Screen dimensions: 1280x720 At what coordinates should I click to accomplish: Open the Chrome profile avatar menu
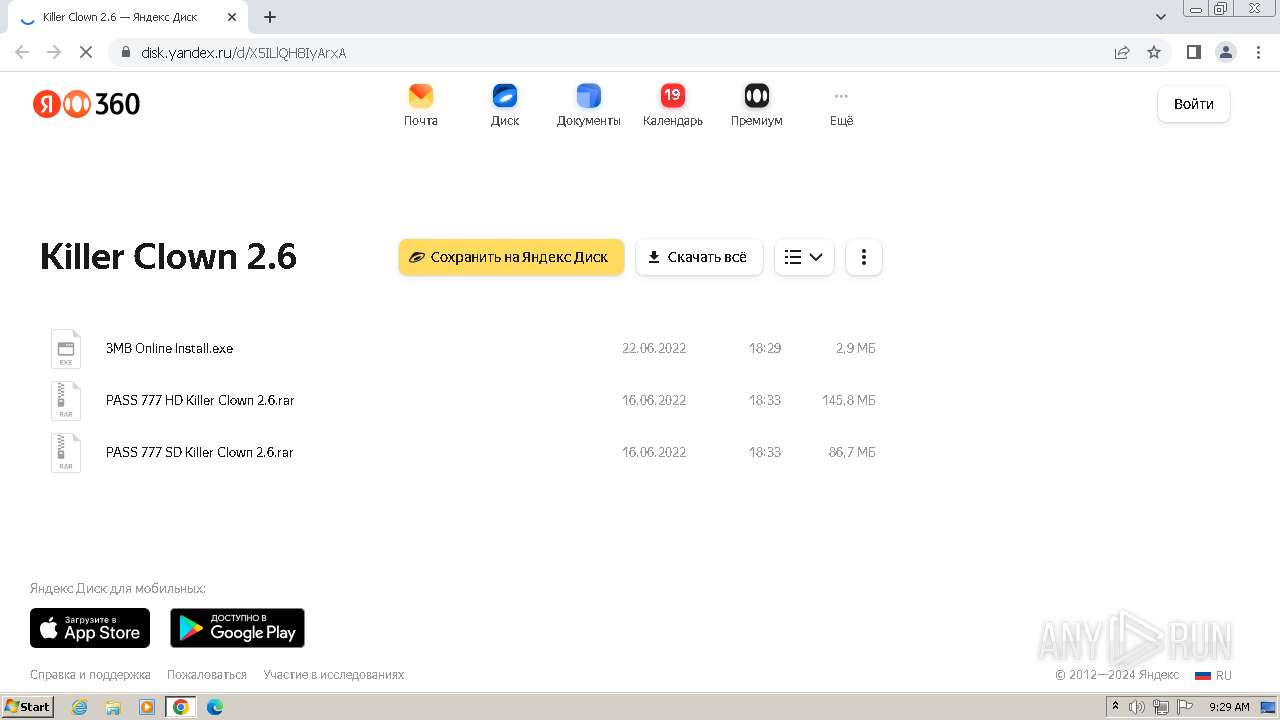click(x=1225, y=52)
